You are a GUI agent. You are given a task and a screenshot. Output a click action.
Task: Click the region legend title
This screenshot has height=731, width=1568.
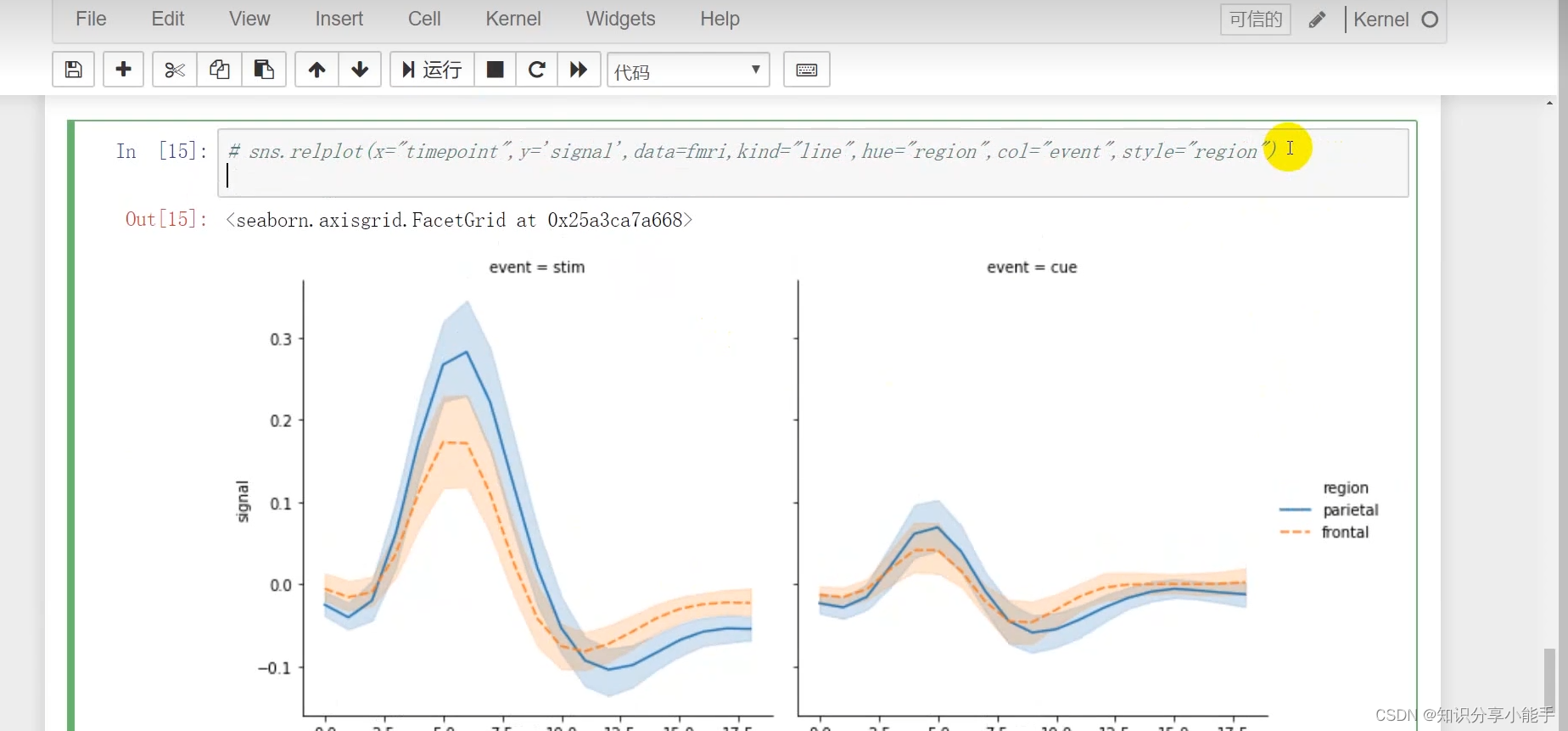pyautogui.click(x=1346, y=488)
